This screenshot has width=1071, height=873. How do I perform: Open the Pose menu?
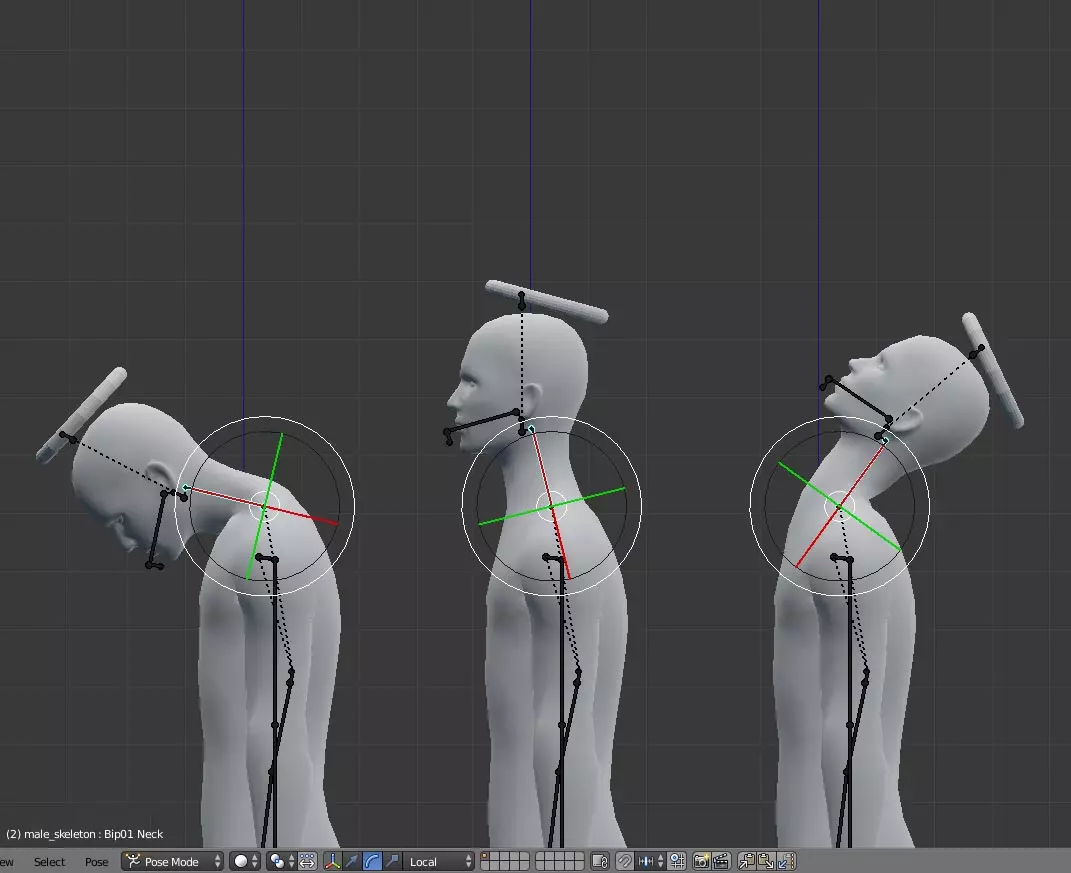click(96, 861)
